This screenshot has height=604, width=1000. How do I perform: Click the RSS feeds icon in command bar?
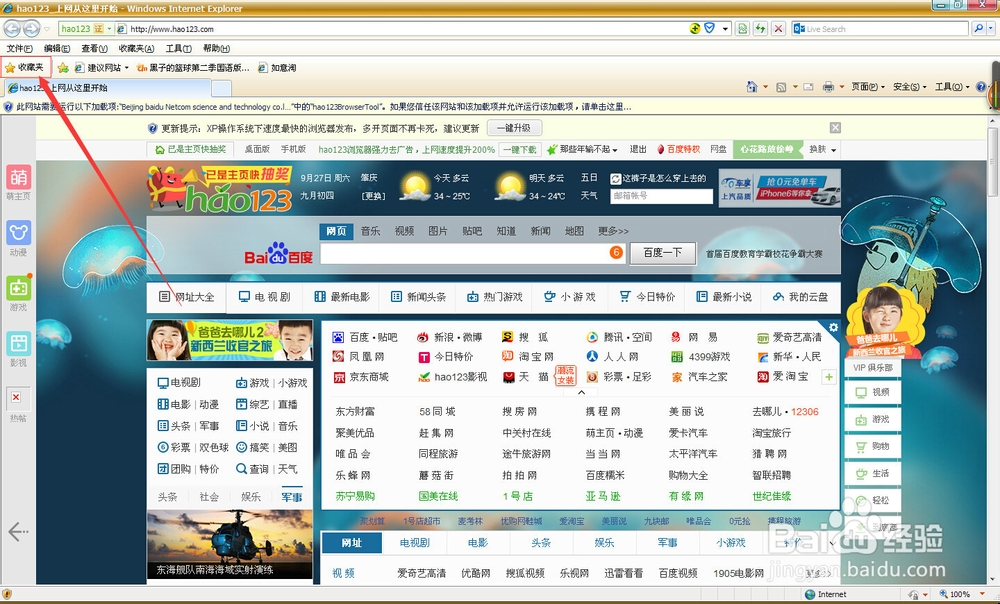click(781, 87)
